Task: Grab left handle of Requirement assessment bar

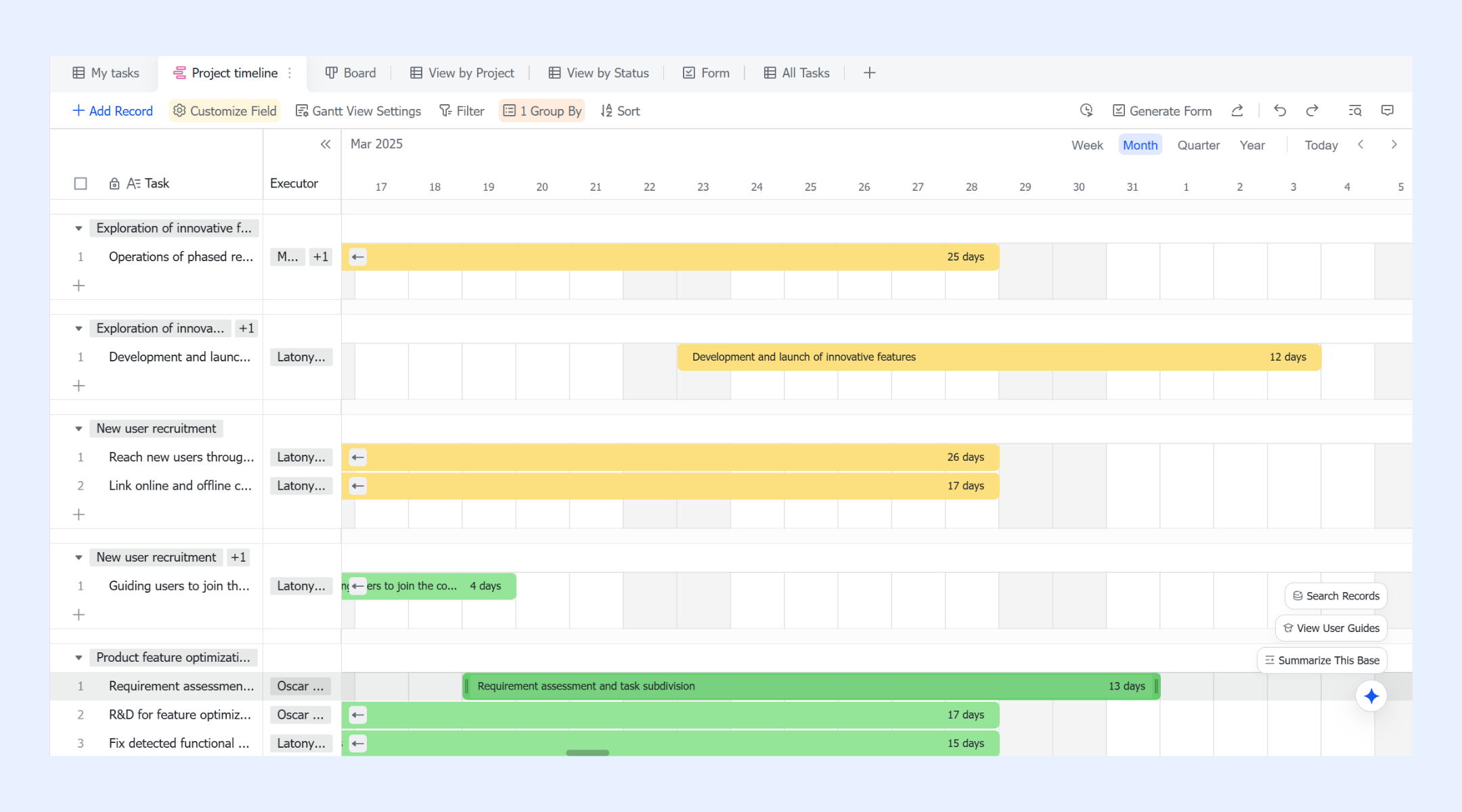Action: point(467,686)
